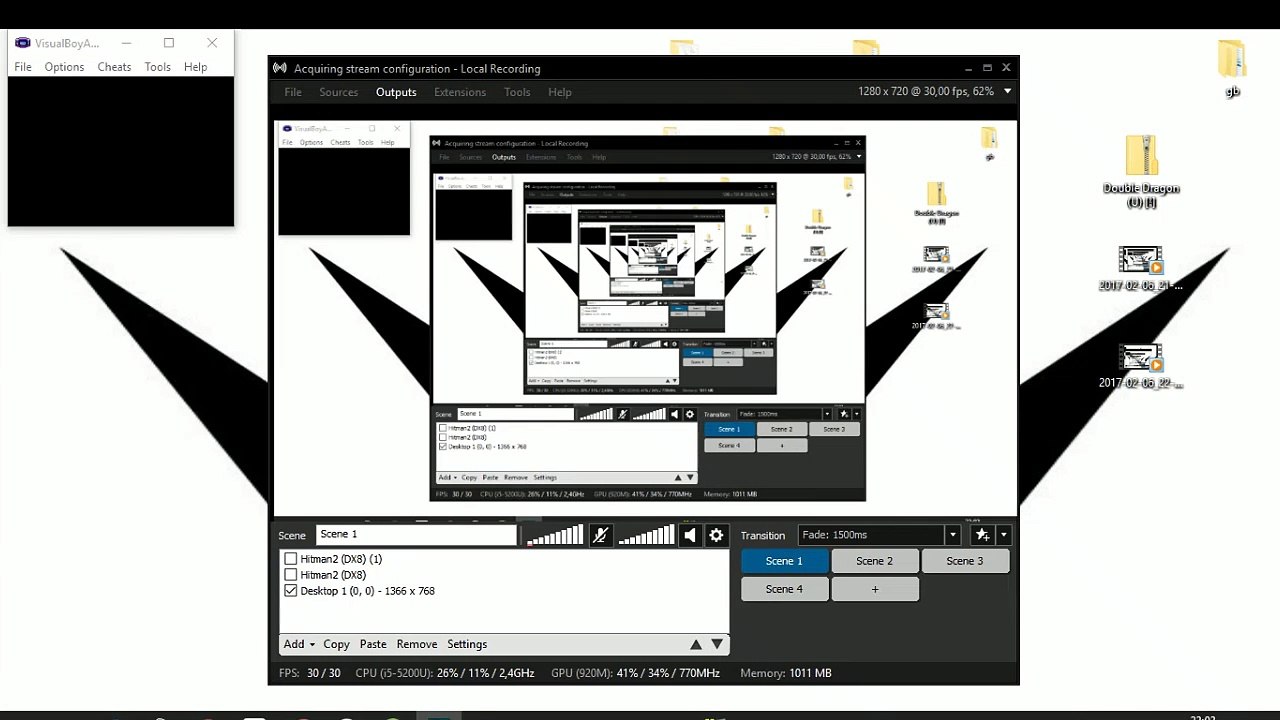Expand the resolution and fps dropdown arrow
Viewport: 1280px width, 720px height.
point(1007,91)
